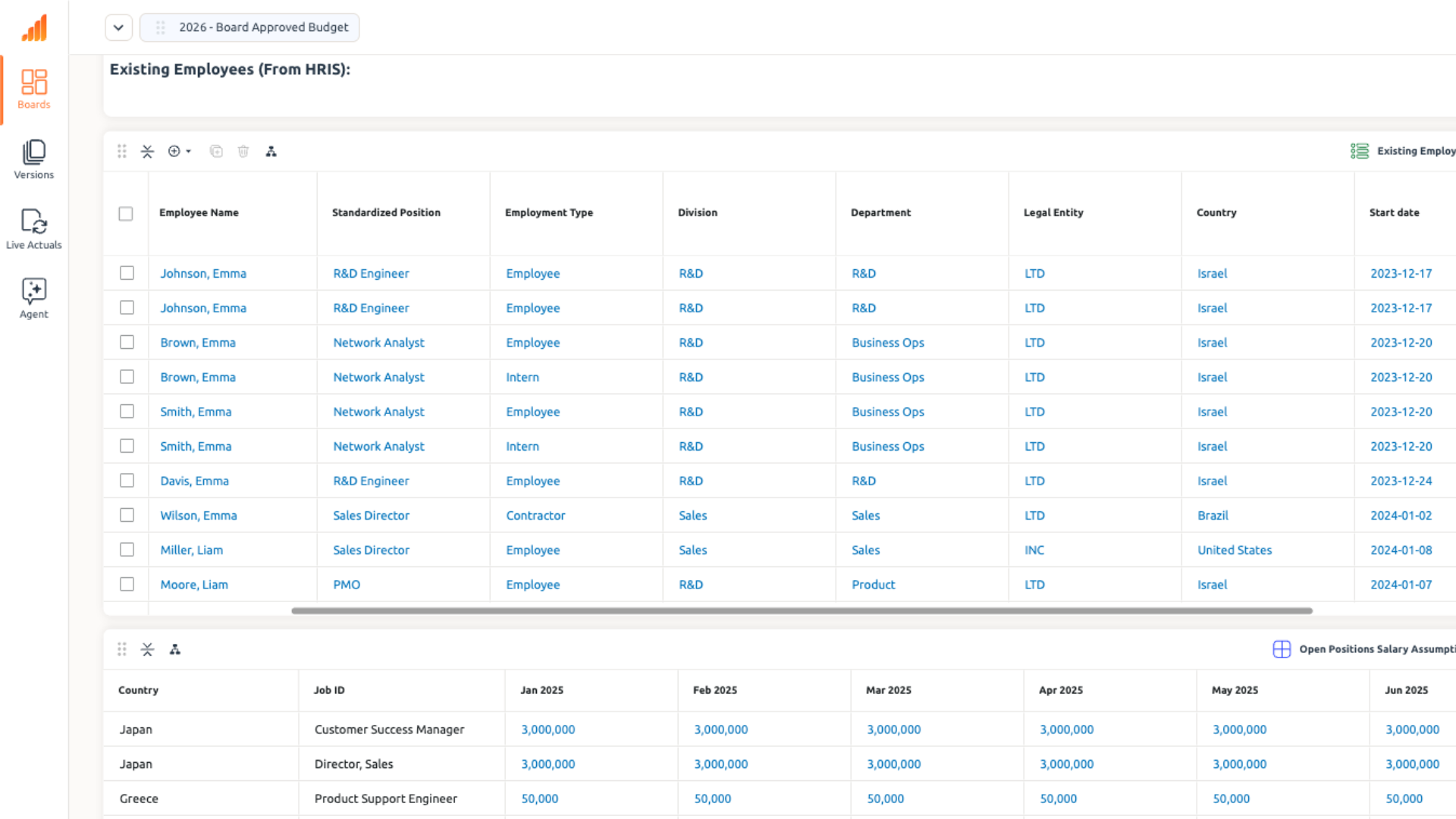Click the add row plus icon

coord(174,152)
